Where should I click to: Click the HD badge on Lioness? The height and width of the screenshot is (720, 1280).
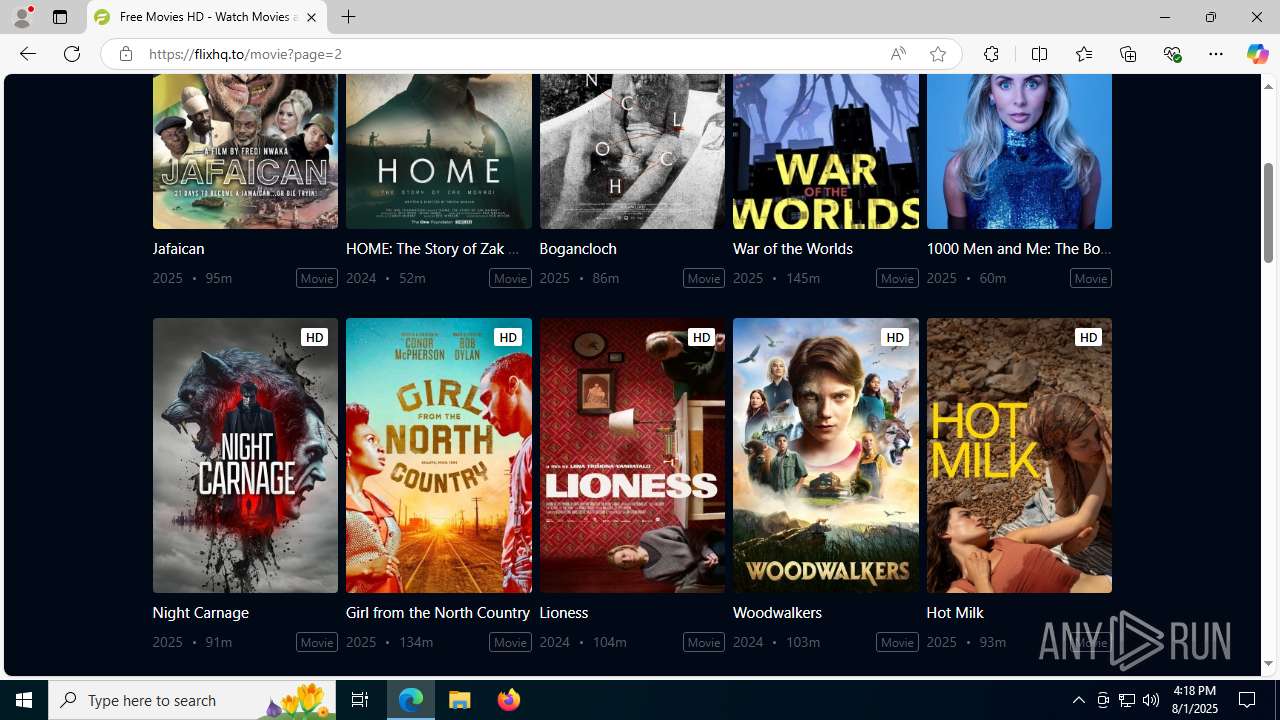click(x=701, y=337)
